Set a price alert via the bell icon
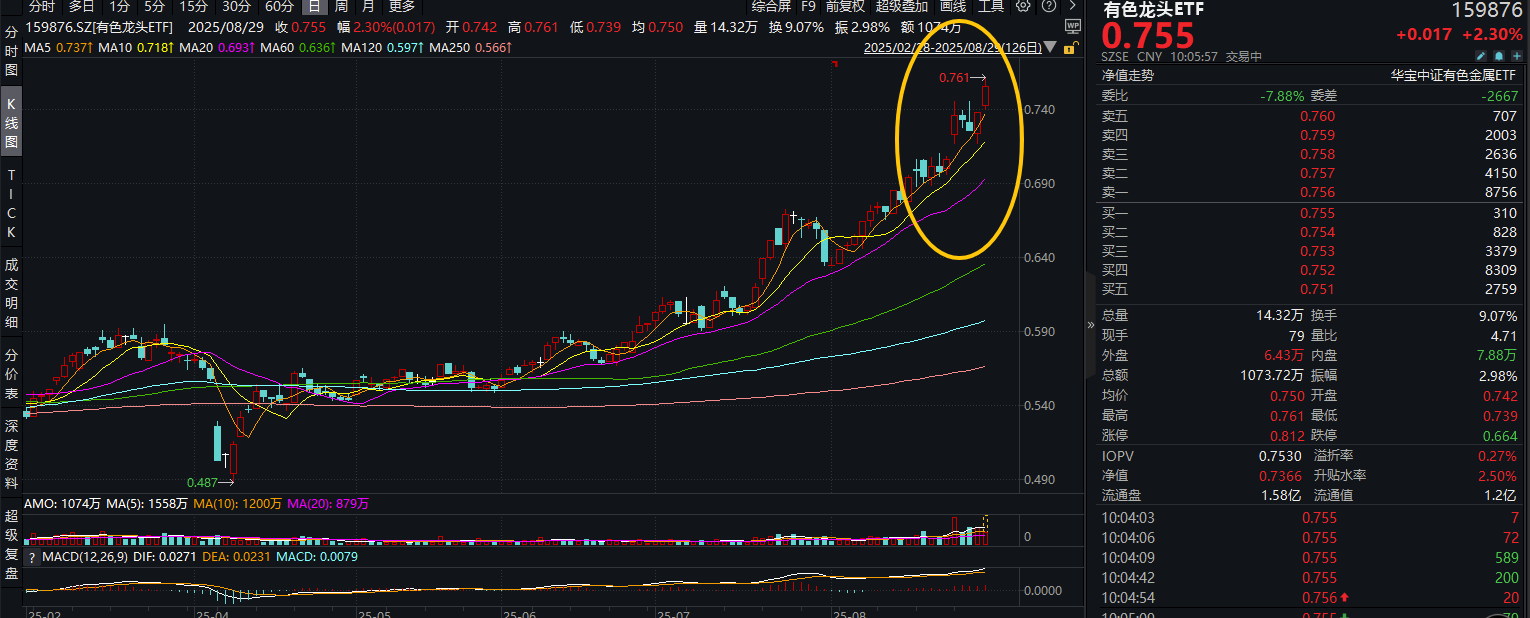1530x618 pixels. [x=1499, y=56]
